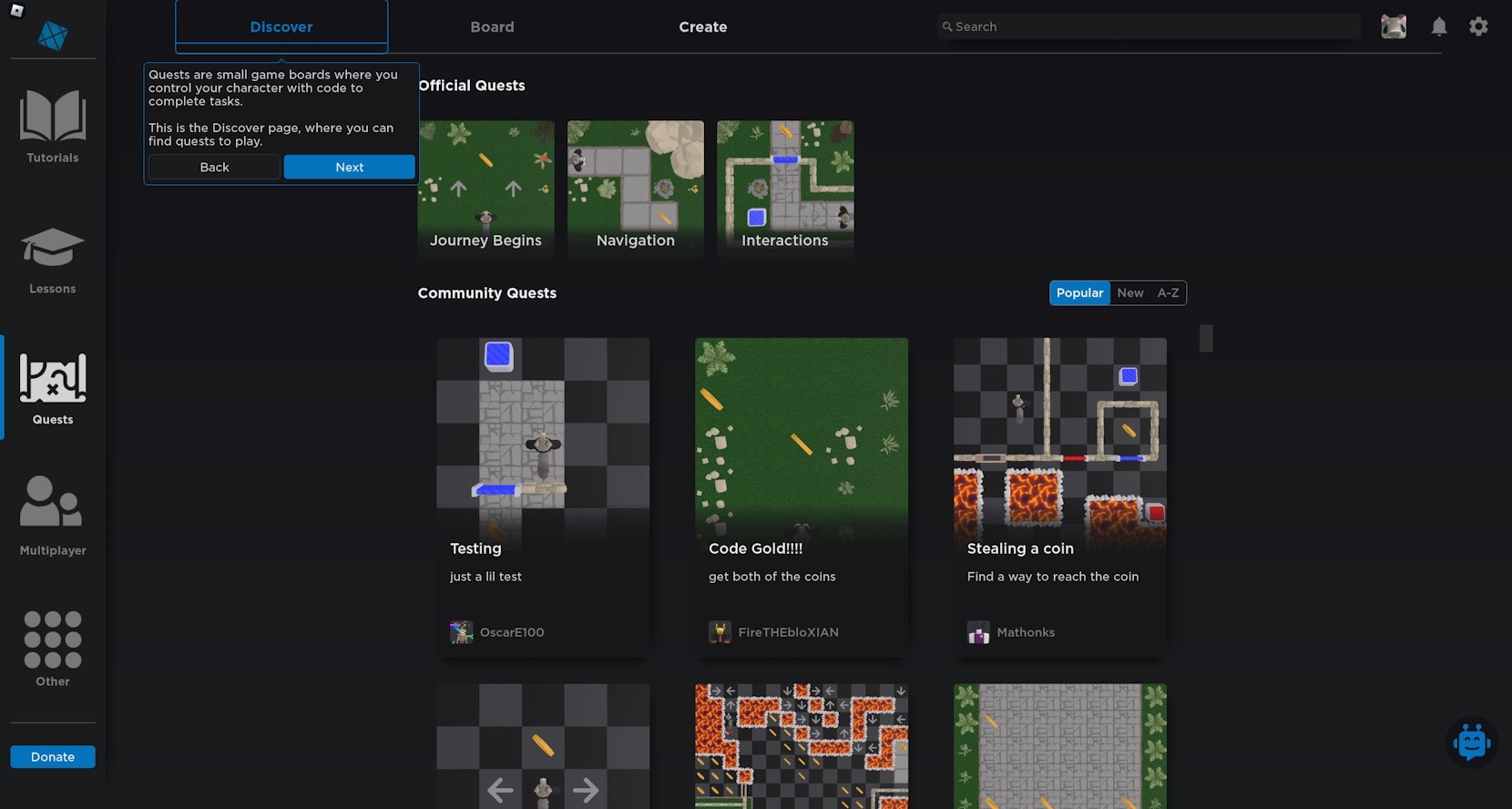
Task: Open notifications bell icon
Action: pos(1439,26)
